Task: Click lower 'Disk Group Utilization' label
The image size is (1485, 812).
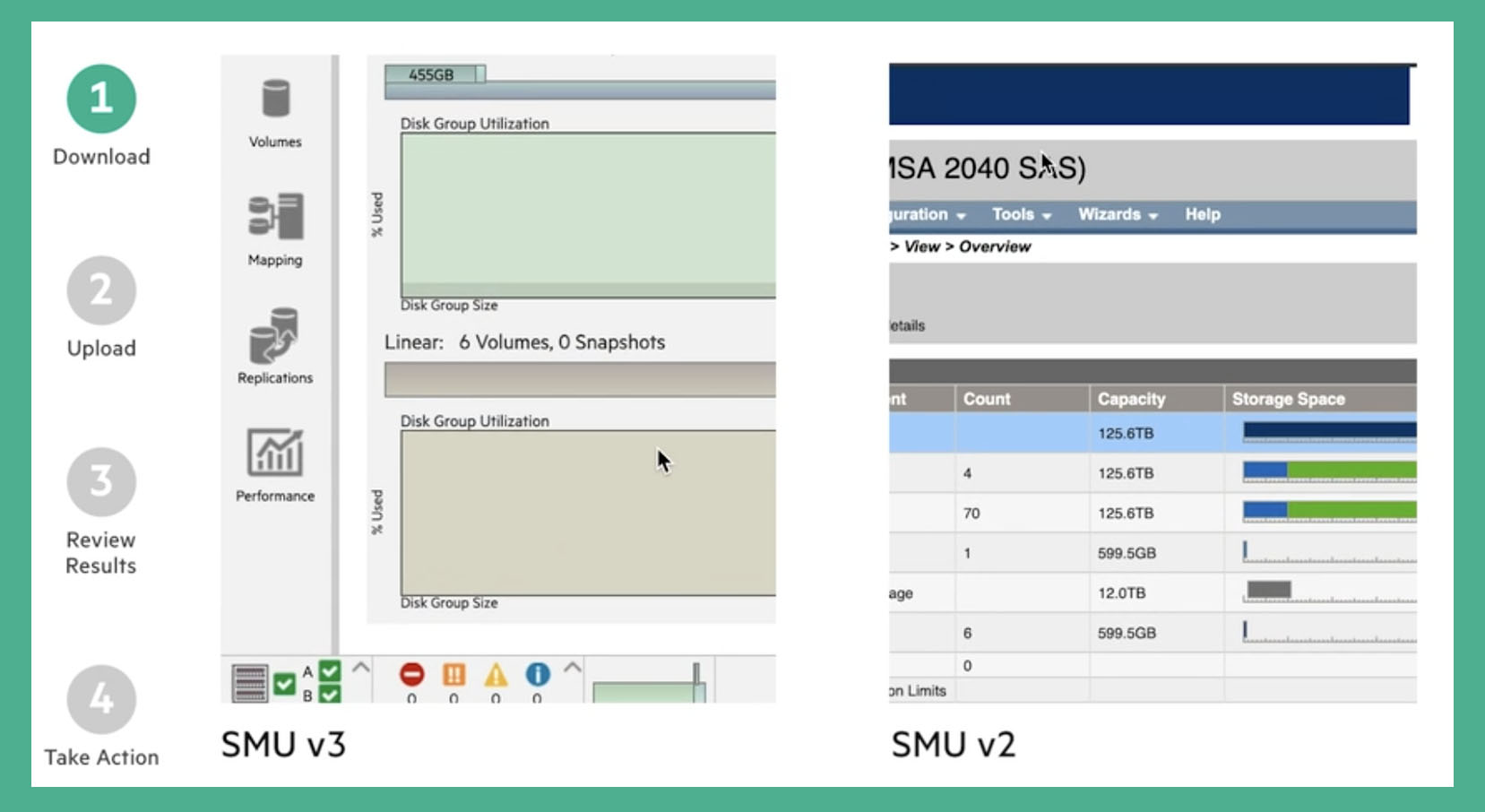Action: point(474,421)
